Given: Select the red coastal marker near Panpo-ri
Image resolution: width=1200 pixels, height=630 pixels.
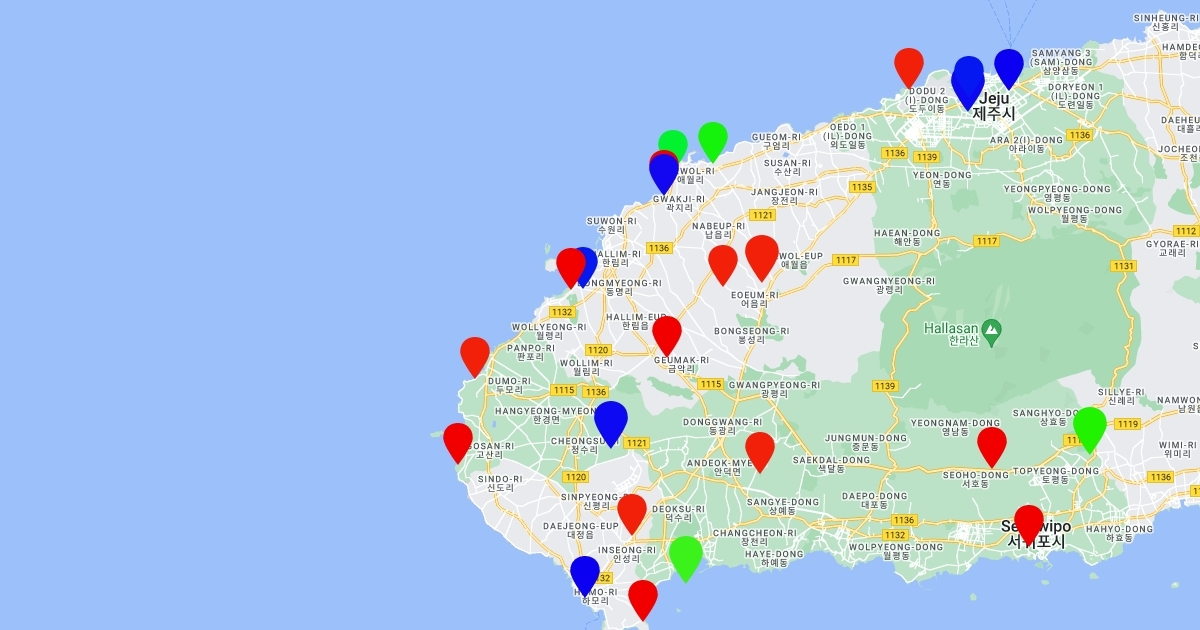Looking at the screenshot, I should 474,355.
